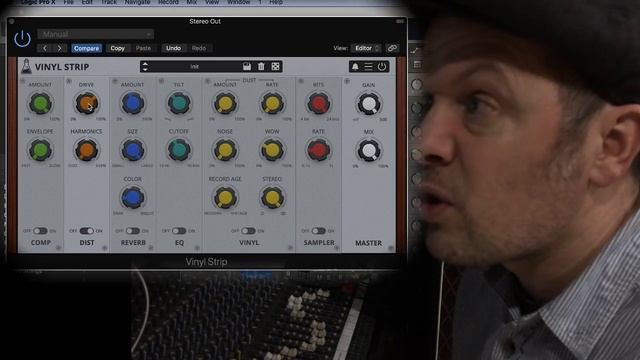Click the orange Drive knob
Image resolution: width=640 pixels, height=360 pixels.
pyautogui.click(x=87, y=103)
